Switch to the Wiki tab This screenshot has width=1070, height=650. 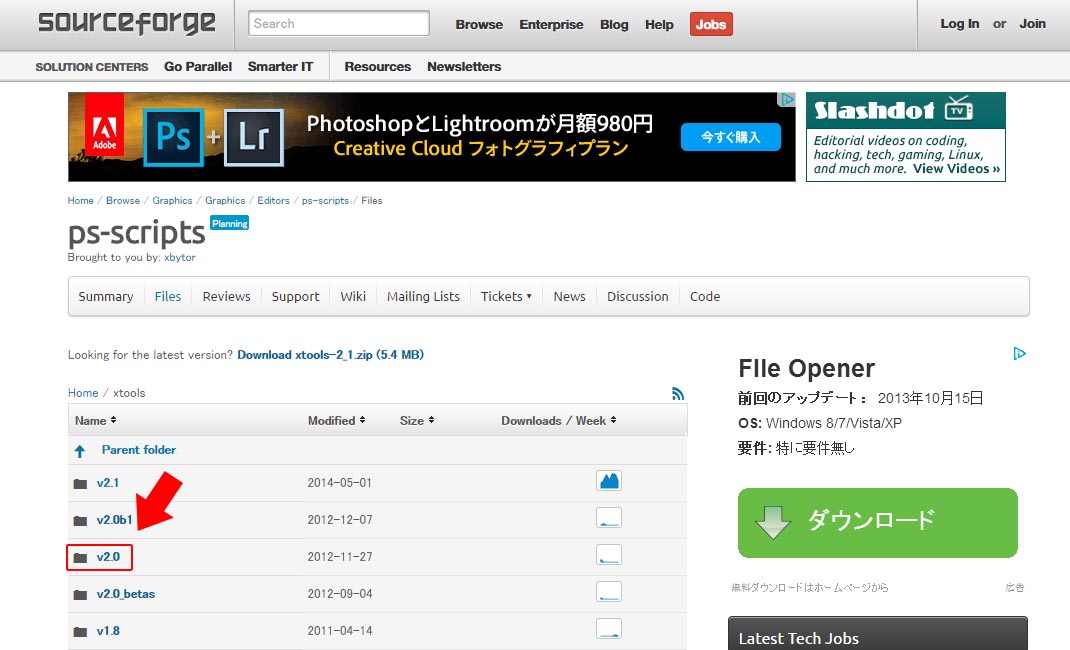[353, 297]
